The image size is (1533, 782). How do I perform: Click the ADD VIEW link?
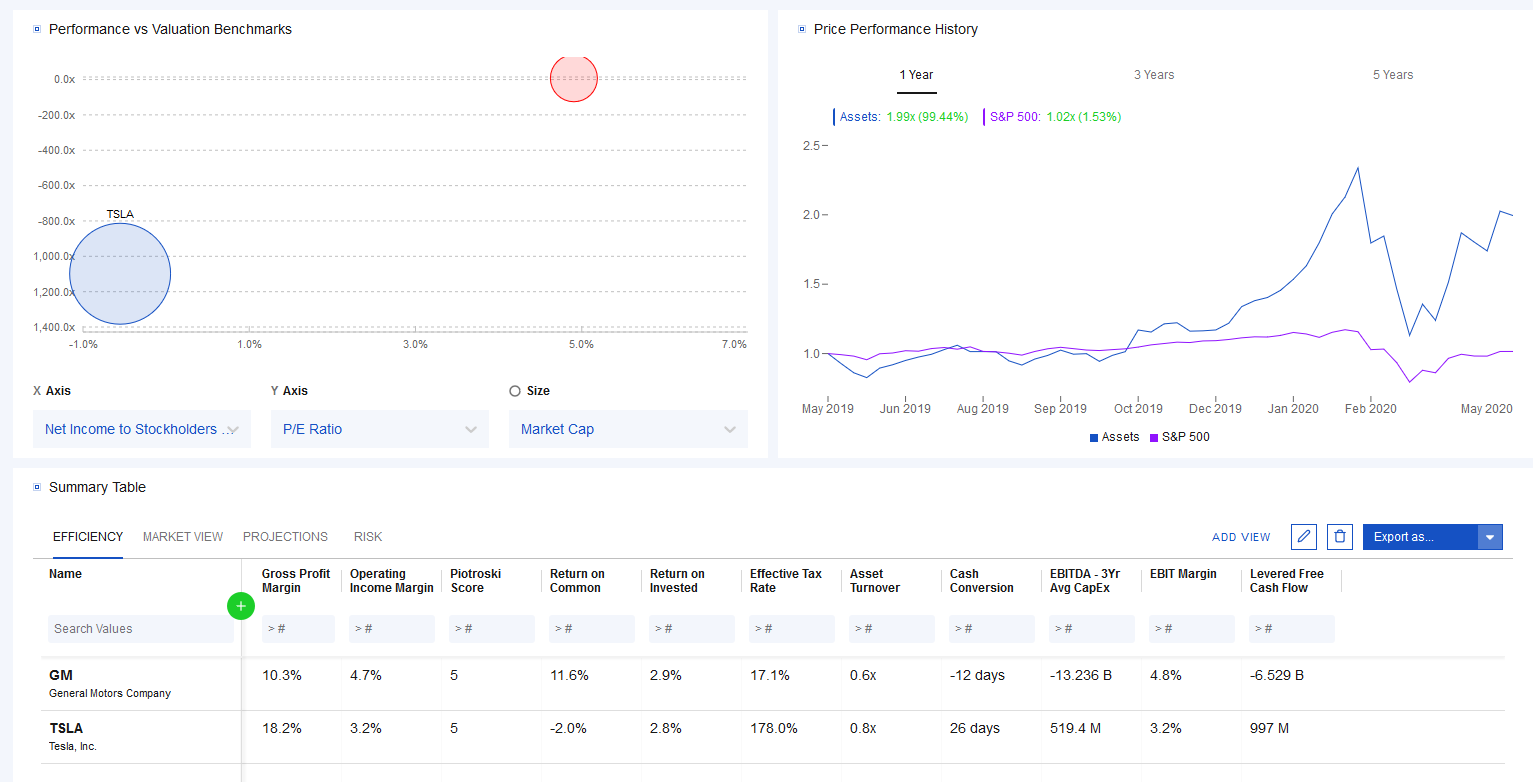pos(1241,537)
